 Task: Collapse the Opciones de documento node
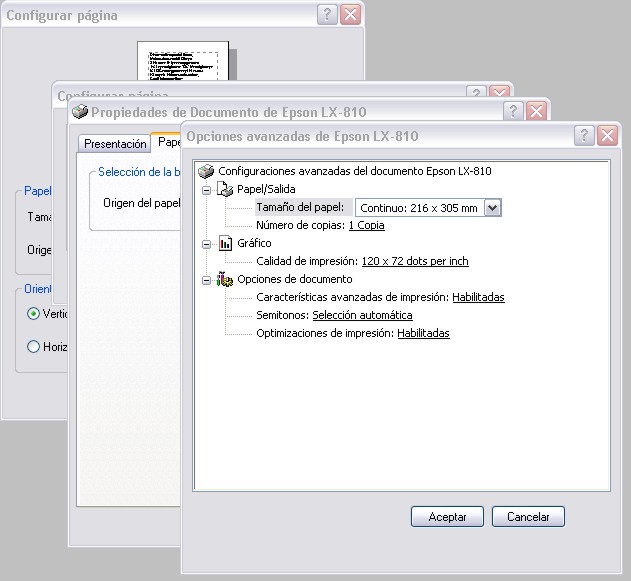[206, 280]
